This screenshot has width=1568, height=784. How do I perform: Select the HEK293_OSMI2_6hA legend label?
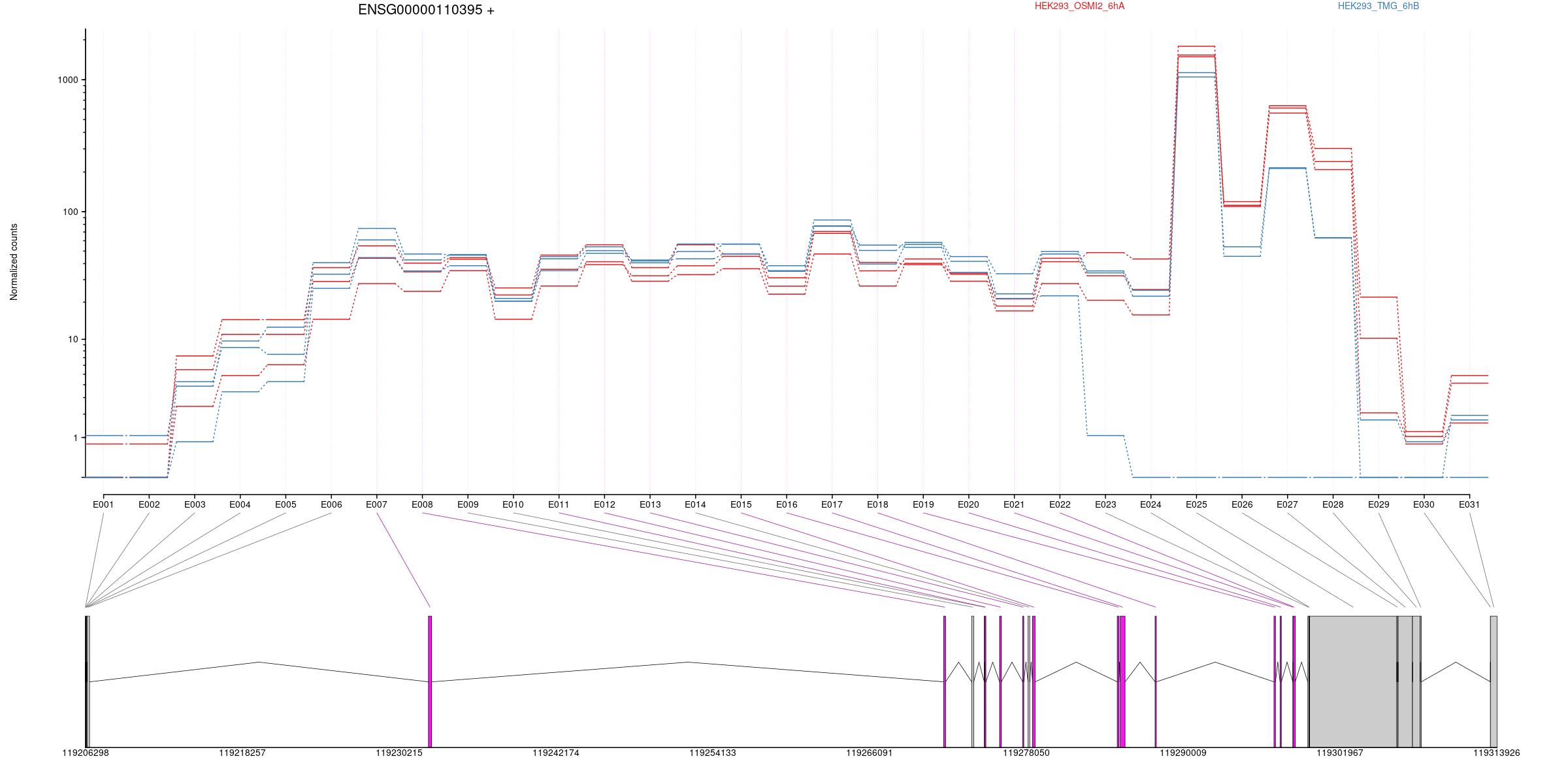[1079, 6]
